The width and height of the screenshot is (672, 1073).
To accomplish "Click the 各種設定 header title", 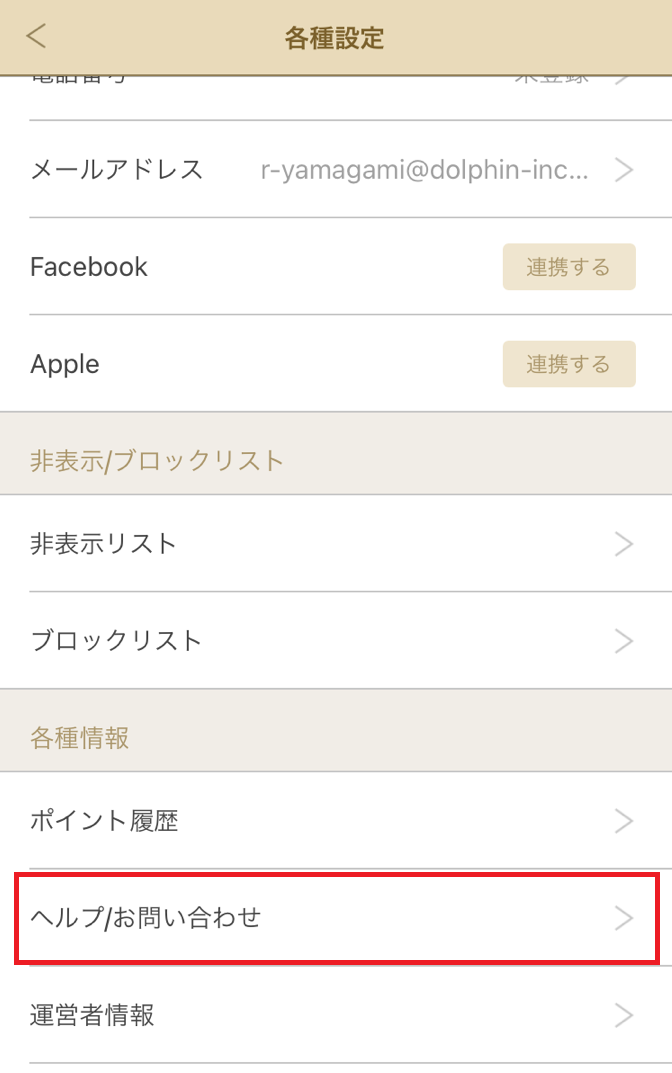I will (335, 38).
